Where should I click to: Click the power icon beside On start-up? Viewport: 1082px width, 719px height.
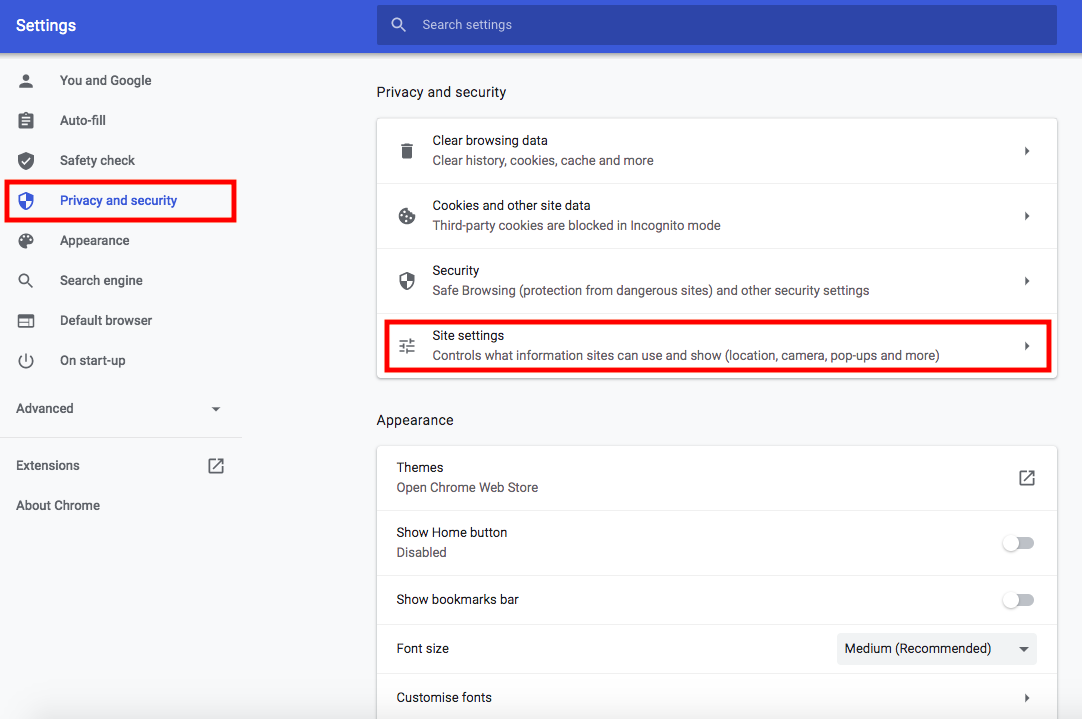pyautogui.click(x=26, y=361)
